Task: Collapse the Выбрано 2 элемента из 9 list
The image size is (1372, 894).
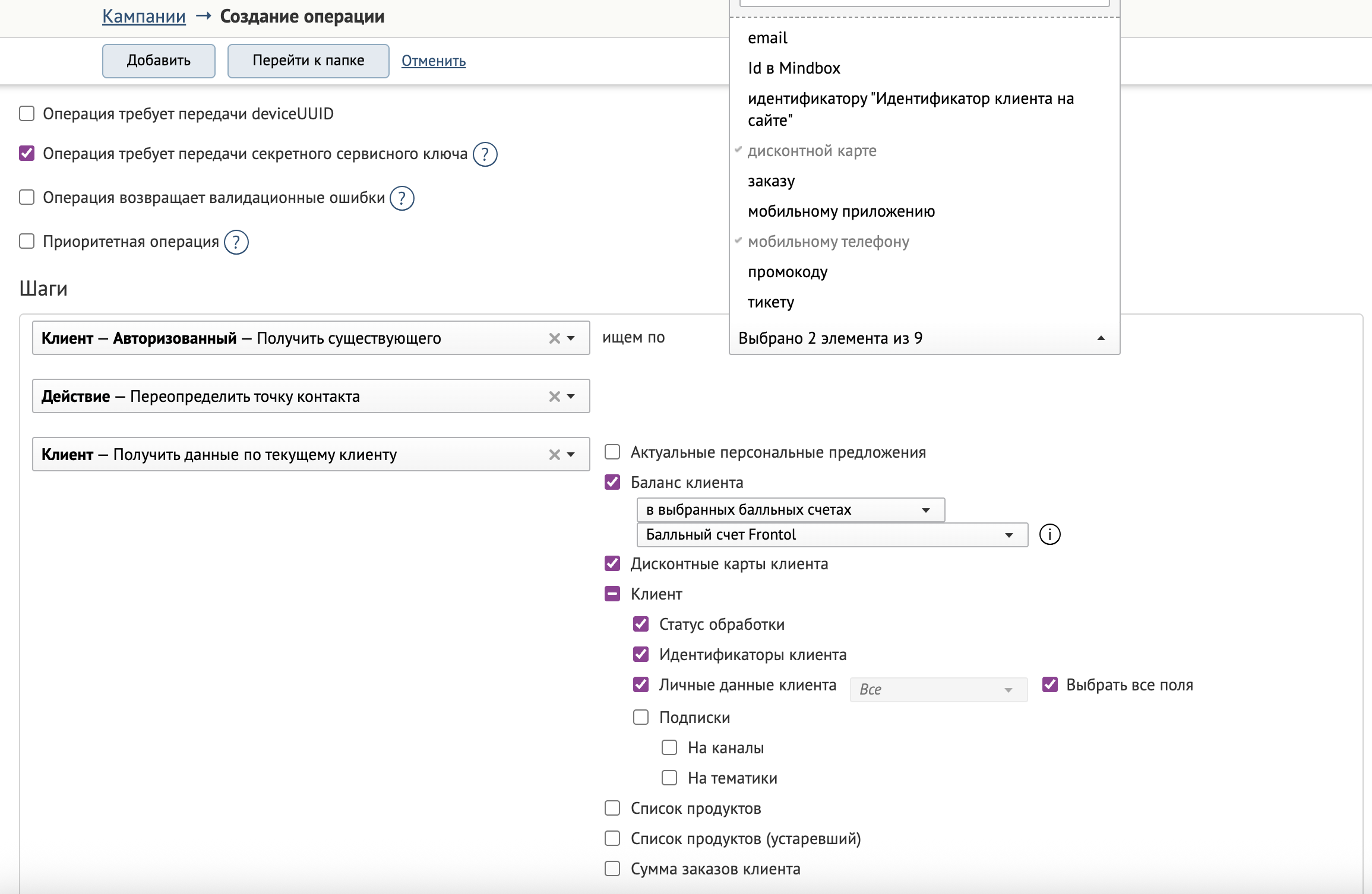Action: [1101, 338]
